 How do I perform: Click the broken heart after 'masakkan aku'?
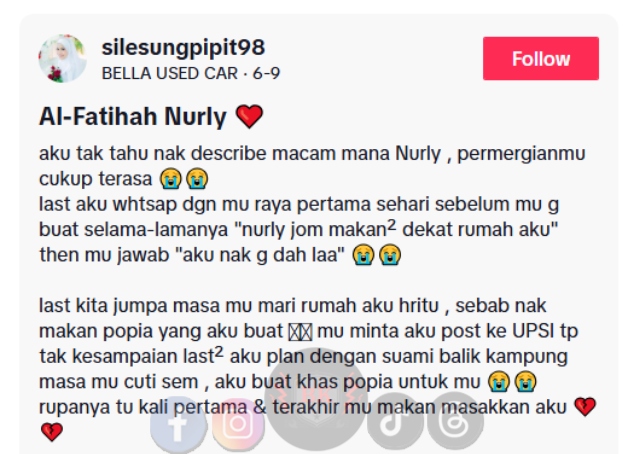[x=585, y=406]
